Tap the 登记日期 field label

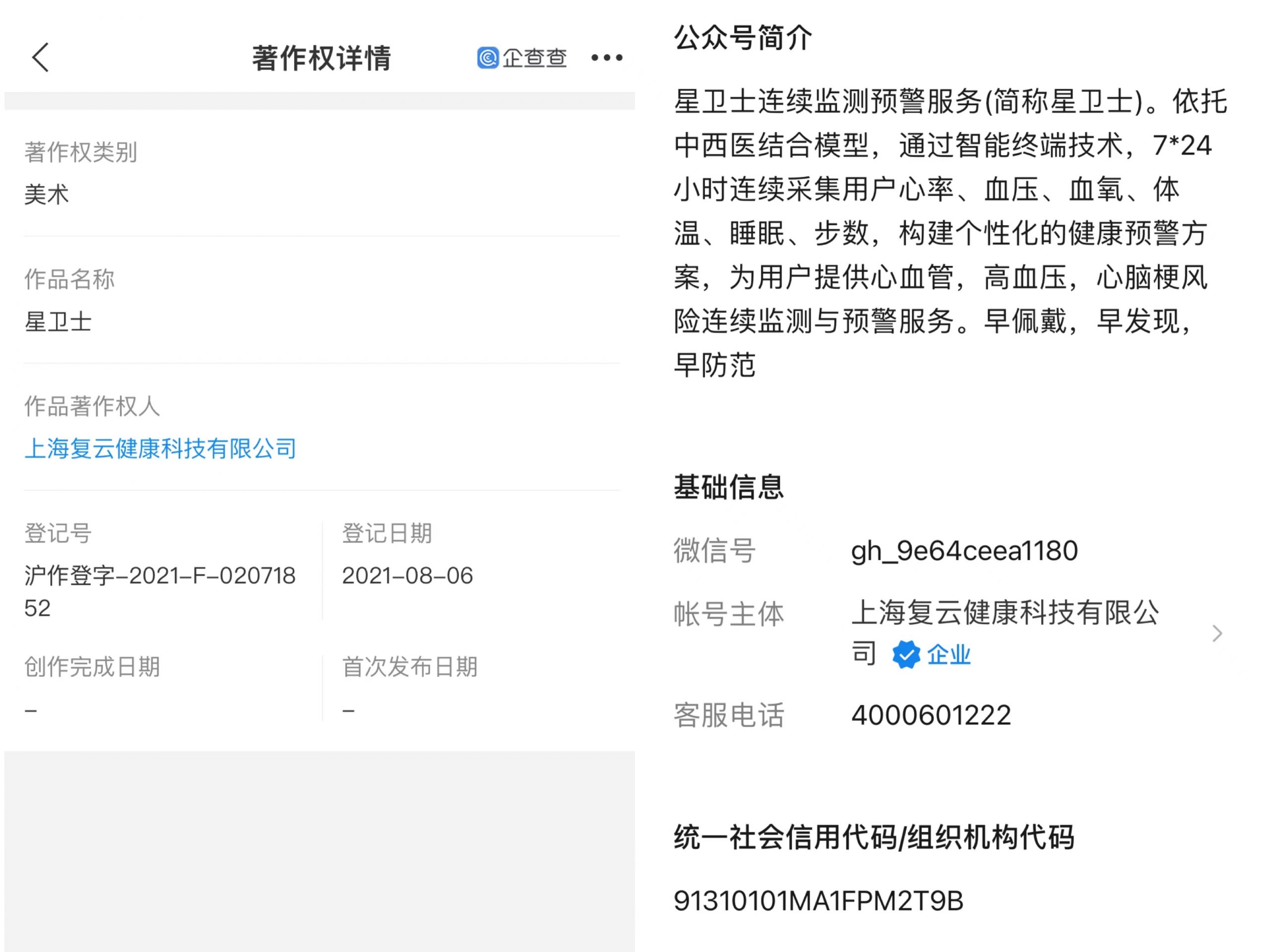[387, 533]
